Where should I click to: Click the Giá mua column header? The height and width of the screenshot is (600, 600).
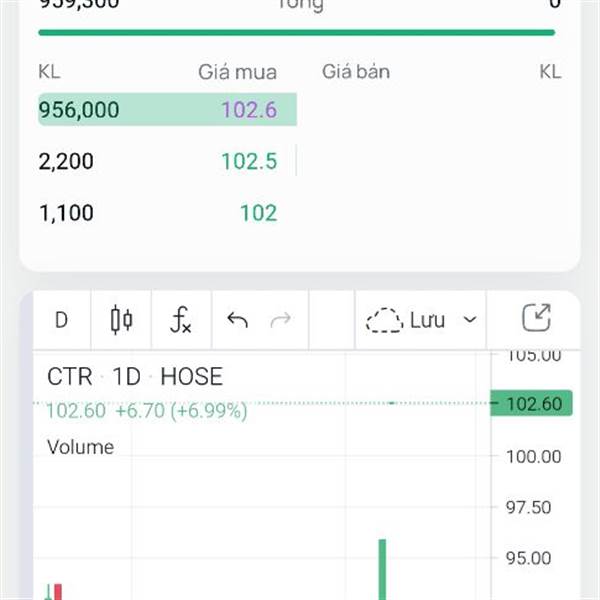tap(237, 72)
